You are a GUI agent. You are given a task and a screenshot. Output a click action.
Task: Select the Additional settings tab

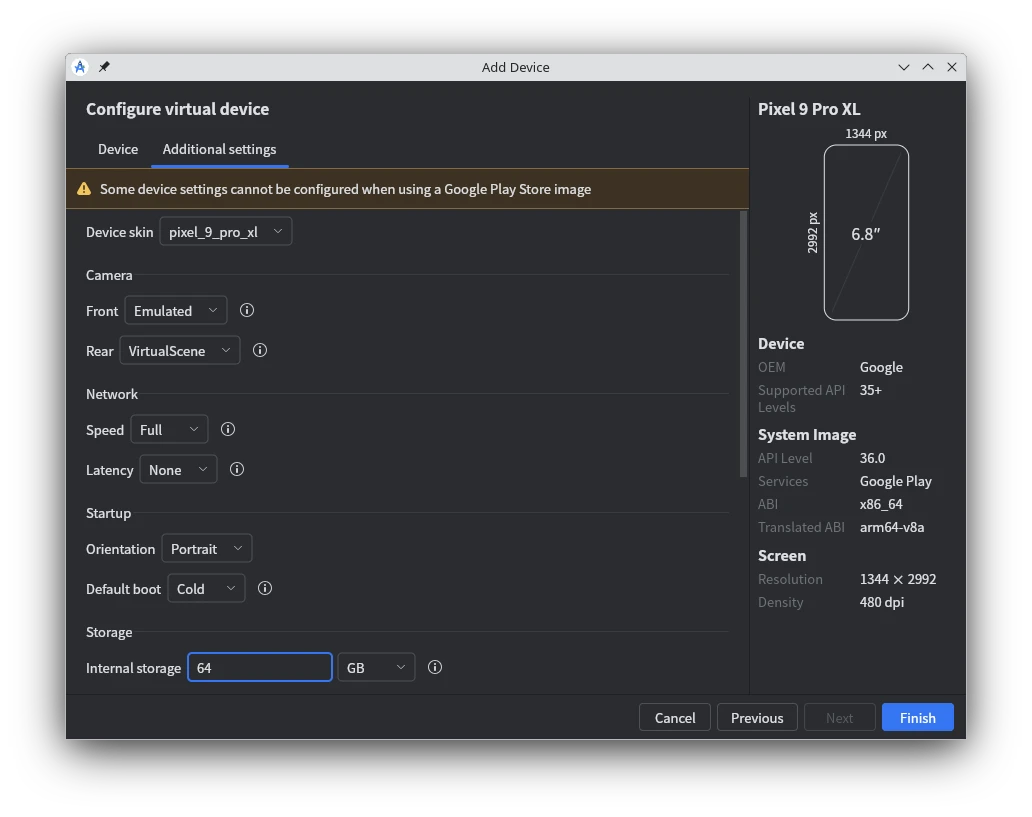219,149
